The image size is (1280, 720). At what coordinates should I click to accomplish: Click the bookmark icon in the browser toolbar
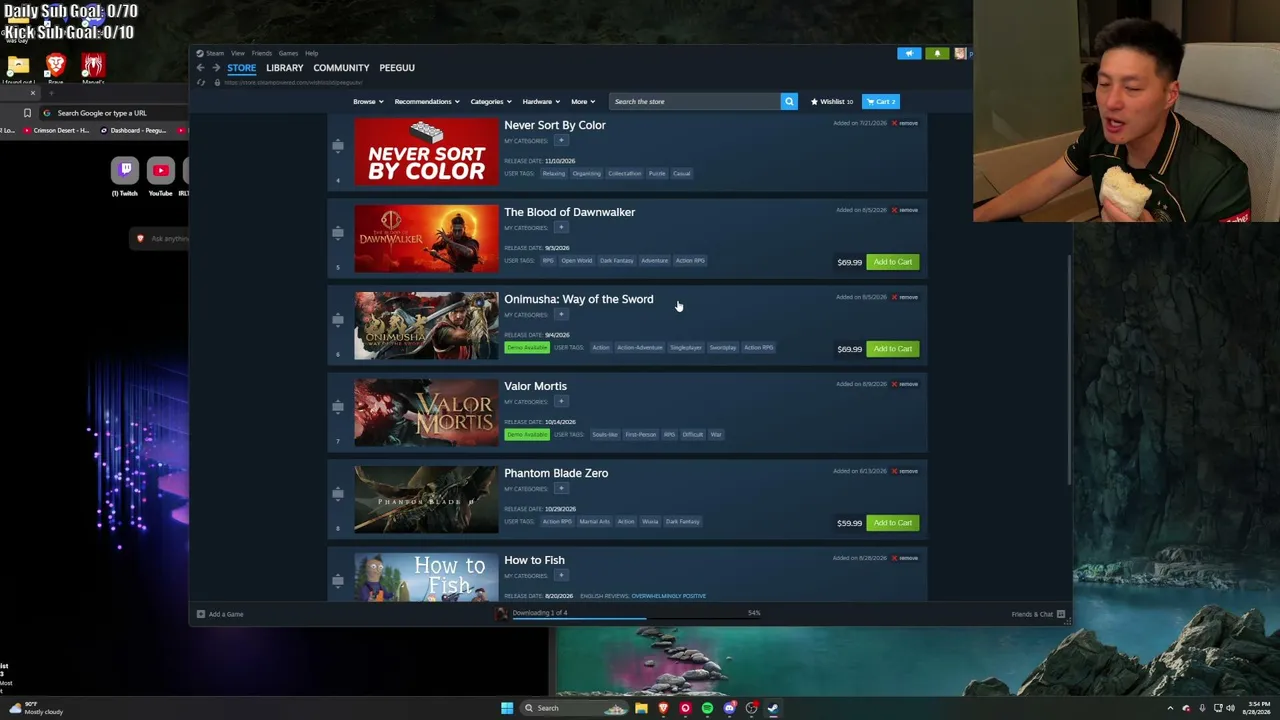coord(27,113)
